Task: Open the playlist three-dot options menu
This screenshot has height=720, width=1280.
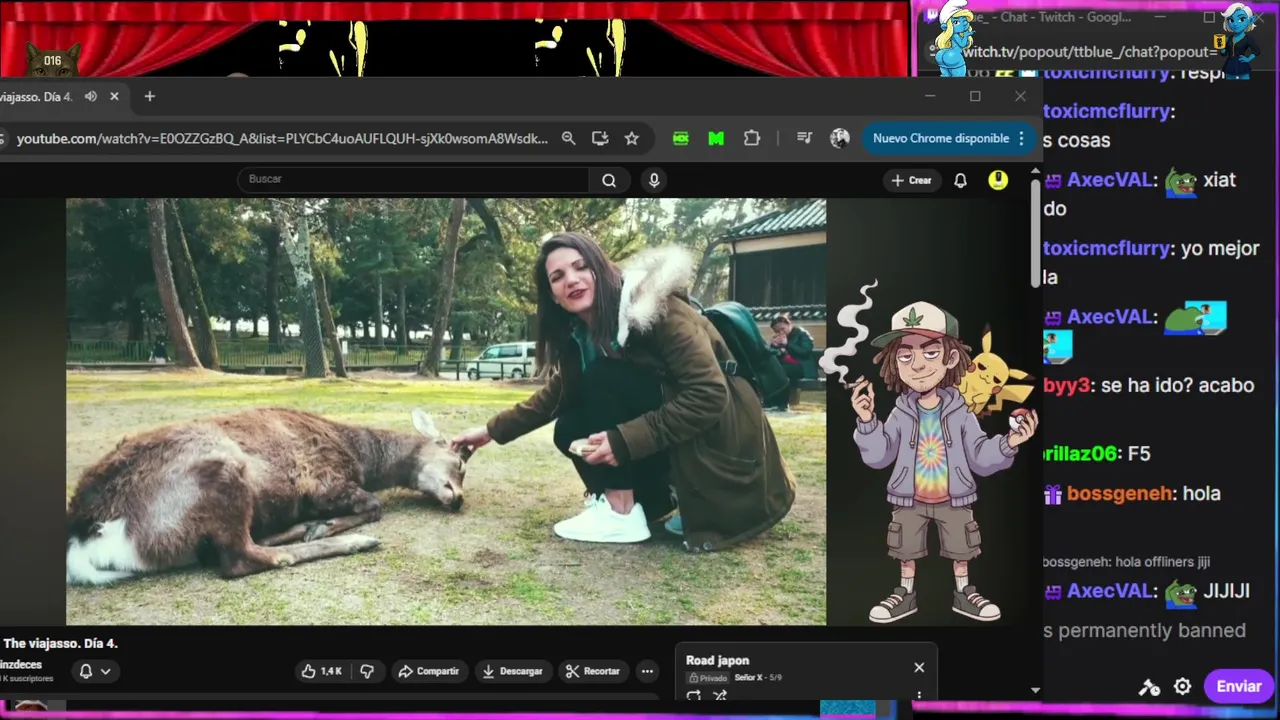Action: coord(919,696)
